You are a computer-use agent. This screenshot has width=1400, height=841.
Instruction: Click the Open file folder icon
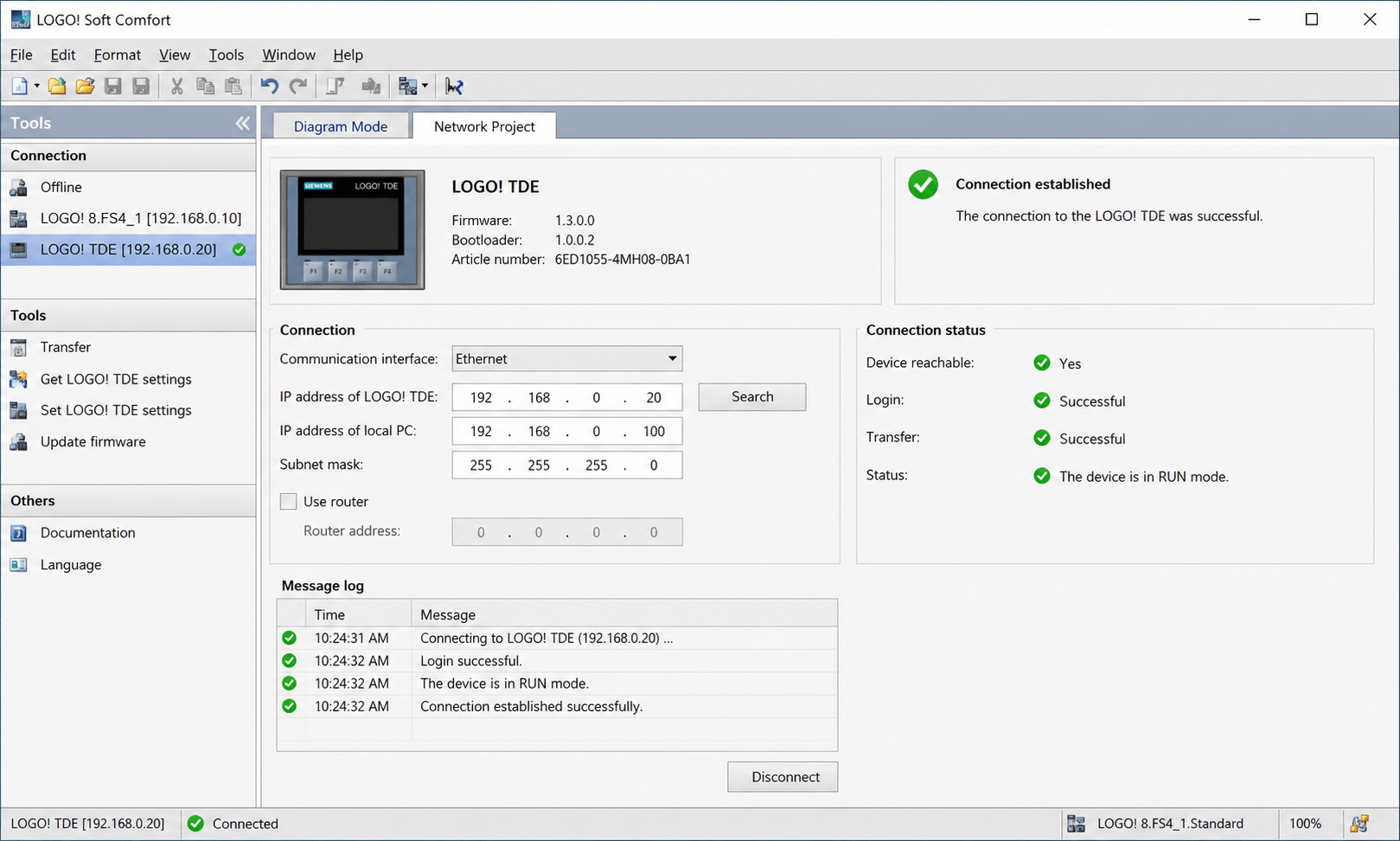coord(85,86)
